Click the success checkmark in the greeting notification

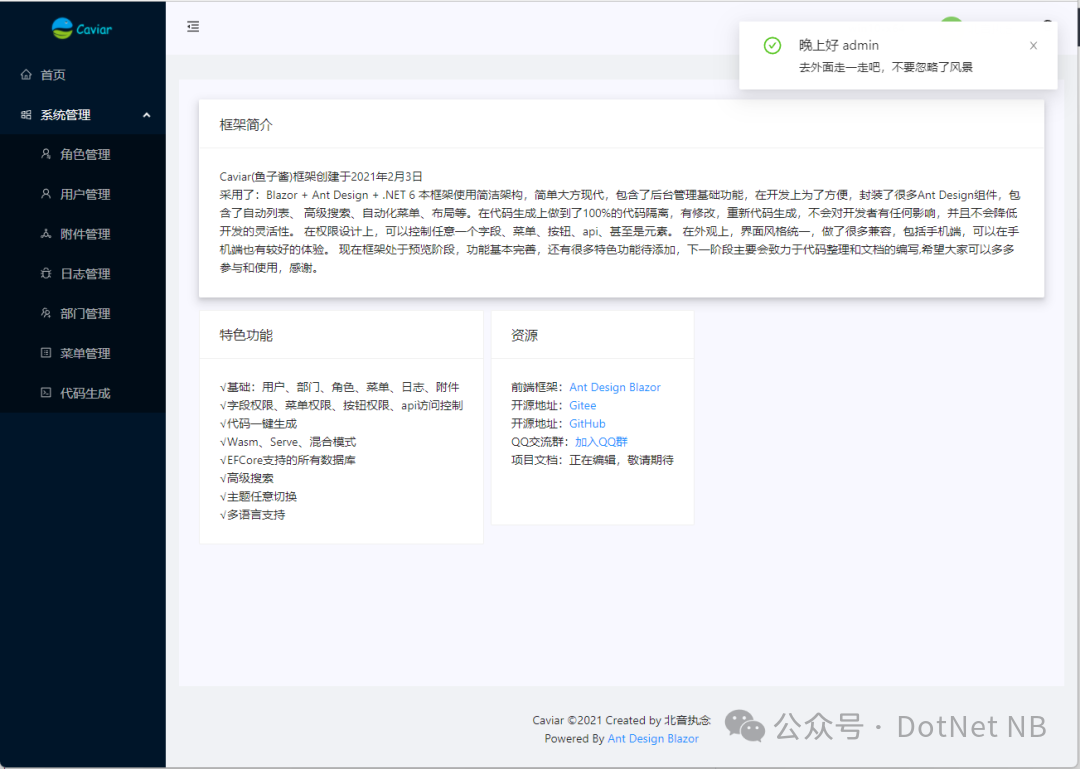tap(771, 45)
